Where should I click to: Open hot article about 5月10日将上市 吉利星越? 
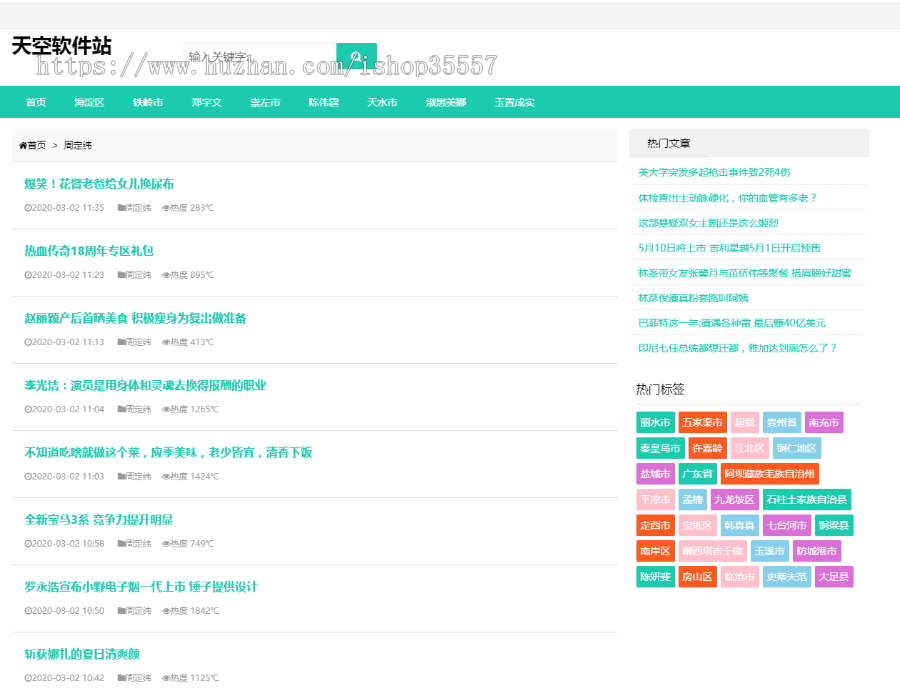pos(729,247)
